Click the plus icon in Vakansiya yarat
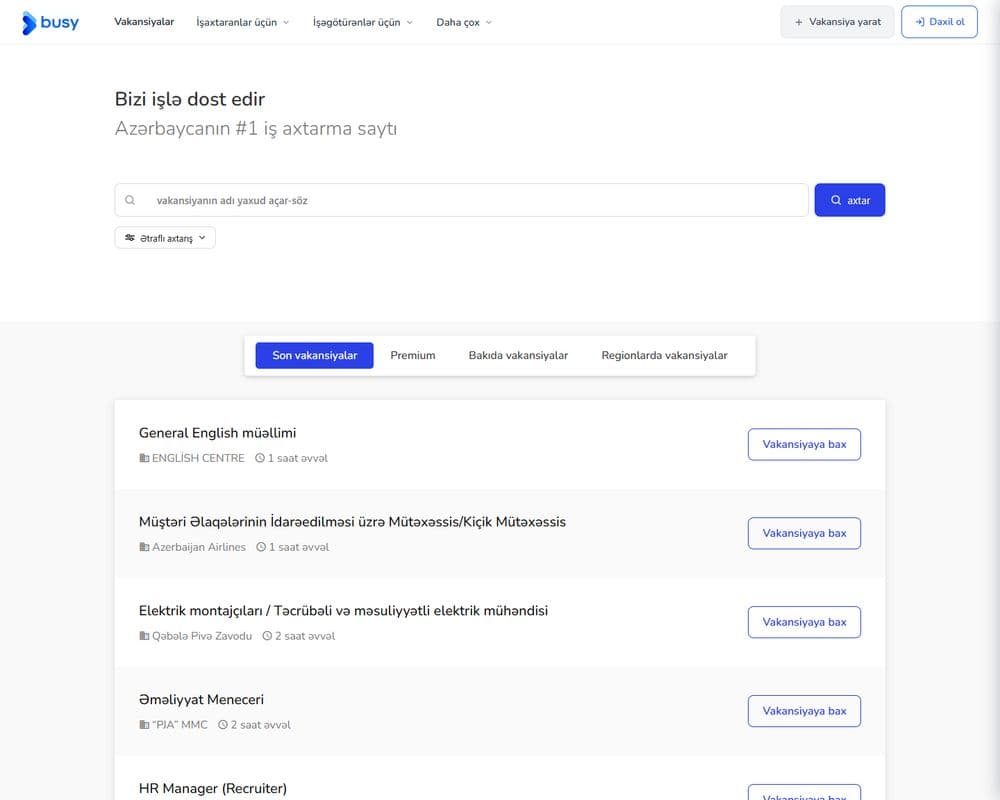This screenshot has width=1000, height=800. (798, 22)
